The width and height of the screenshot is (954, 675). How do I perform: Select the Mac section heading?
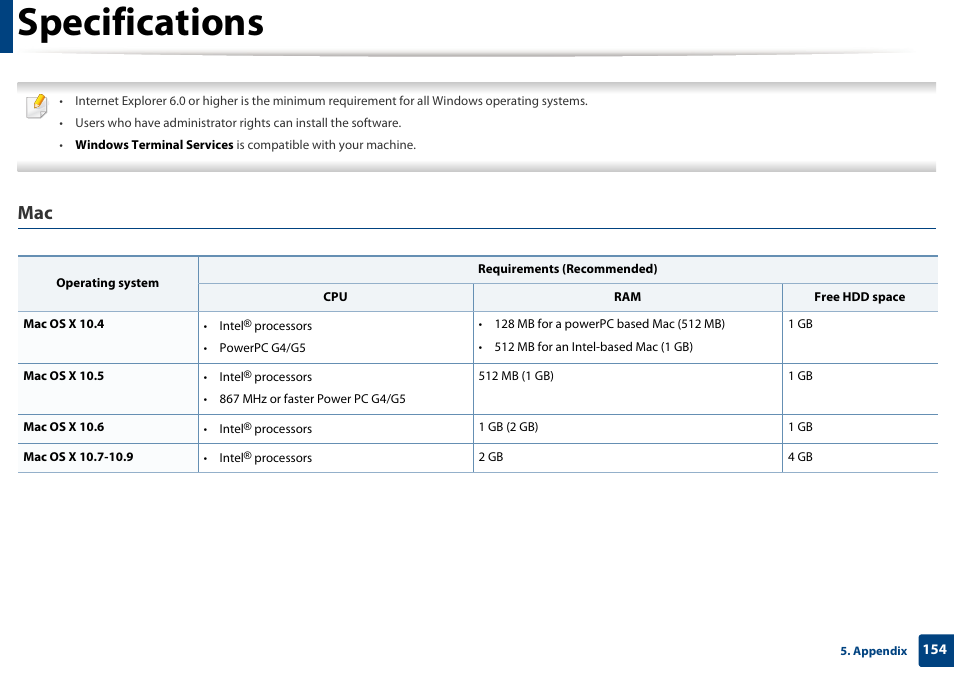(x=35, y=213)
